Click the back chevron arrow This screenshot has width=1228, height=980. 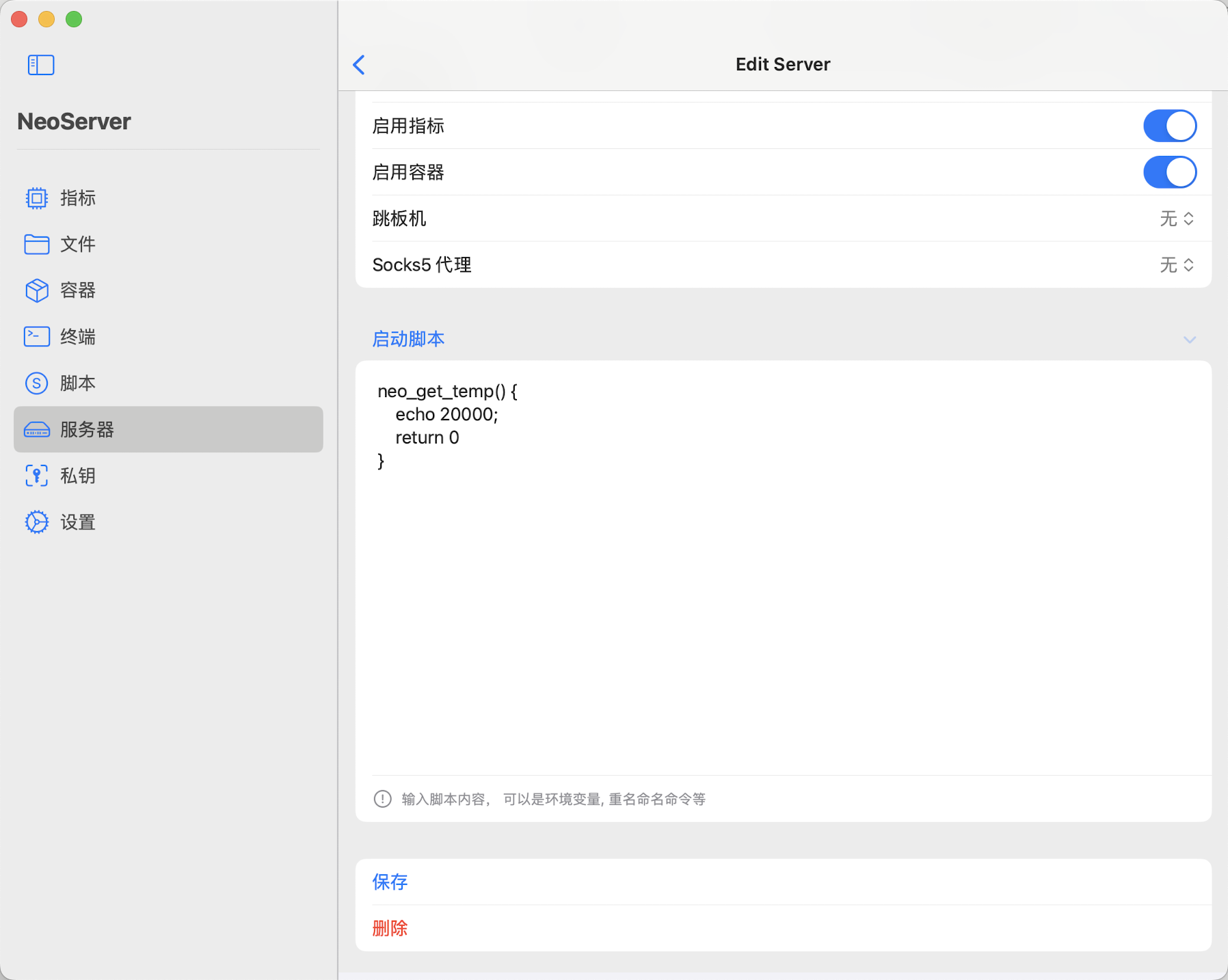pos(359,65)
